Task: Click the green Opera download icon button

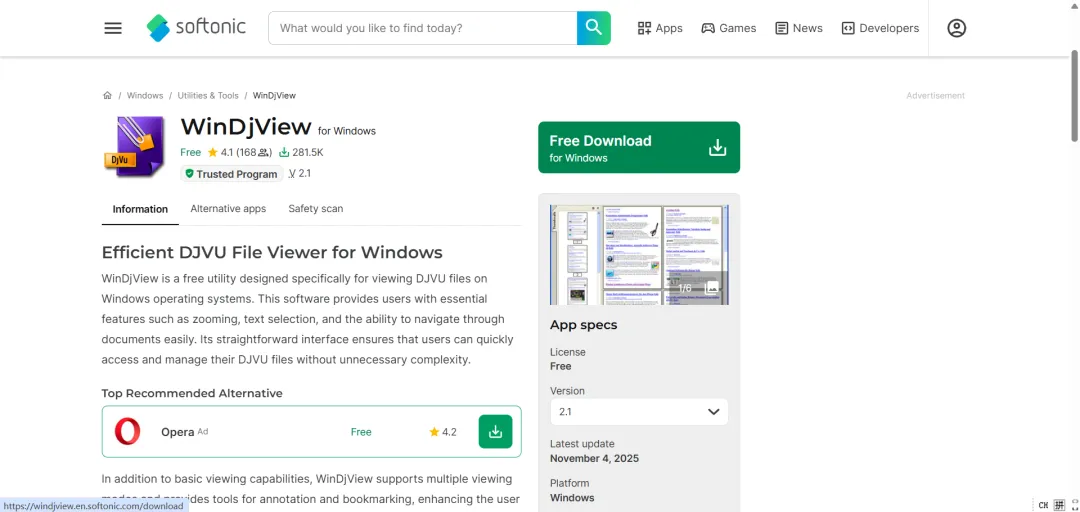Action: pyautogui.click(x=495, y=432)
